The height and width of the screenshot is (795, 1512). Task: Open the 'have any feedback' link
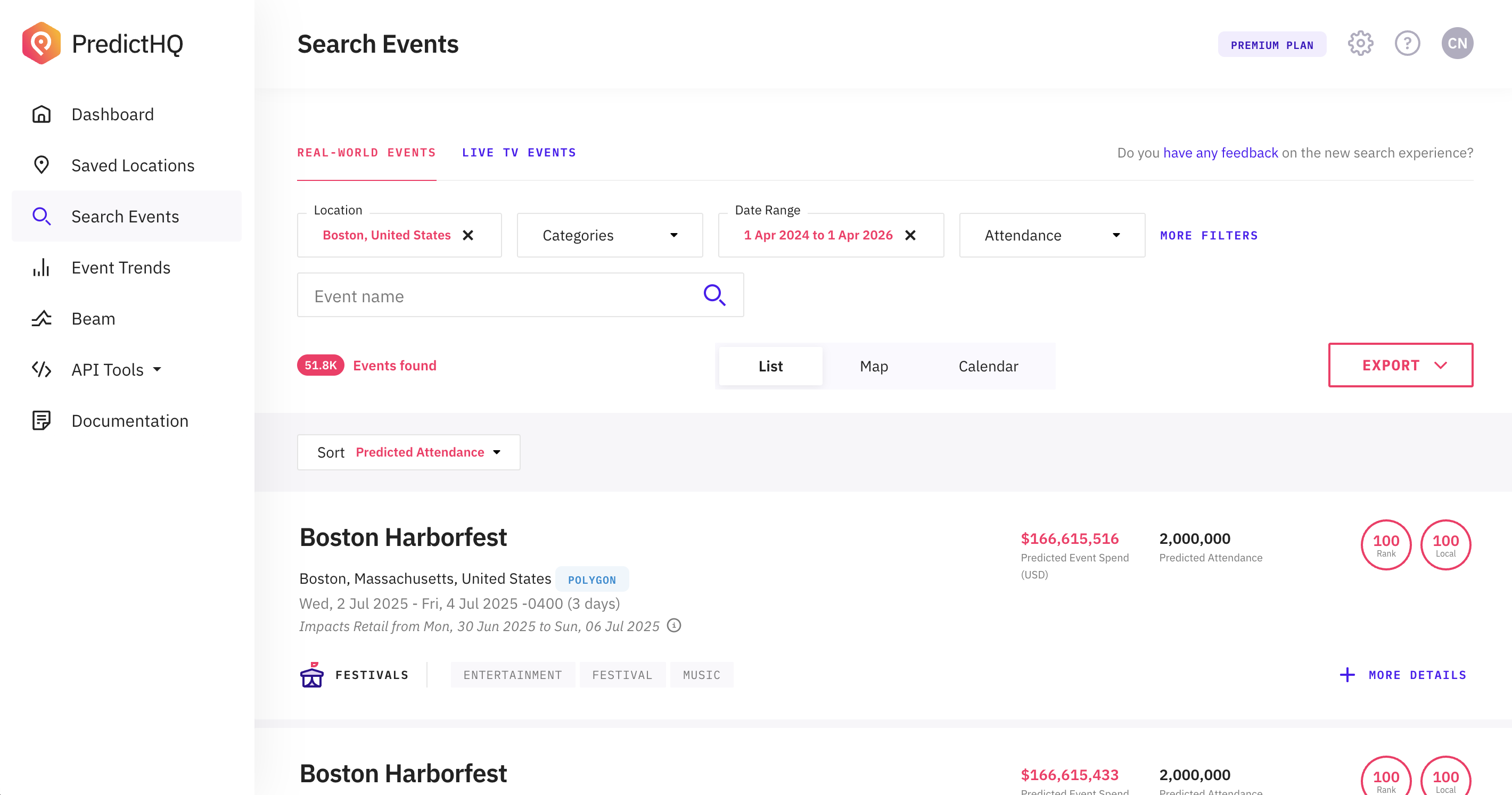tap(1220, 153)
